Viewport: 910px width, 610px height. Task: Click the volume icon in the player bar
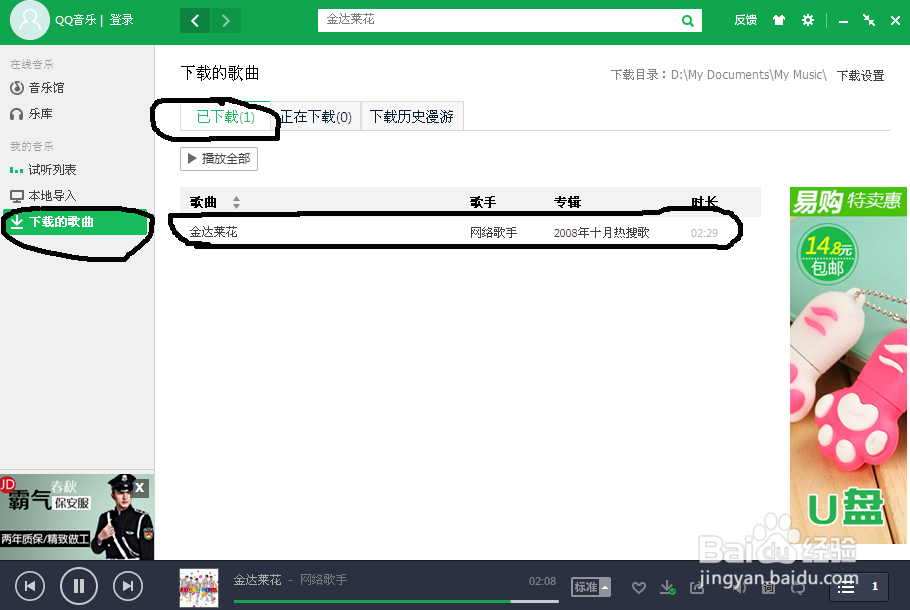tap(737, 588)
